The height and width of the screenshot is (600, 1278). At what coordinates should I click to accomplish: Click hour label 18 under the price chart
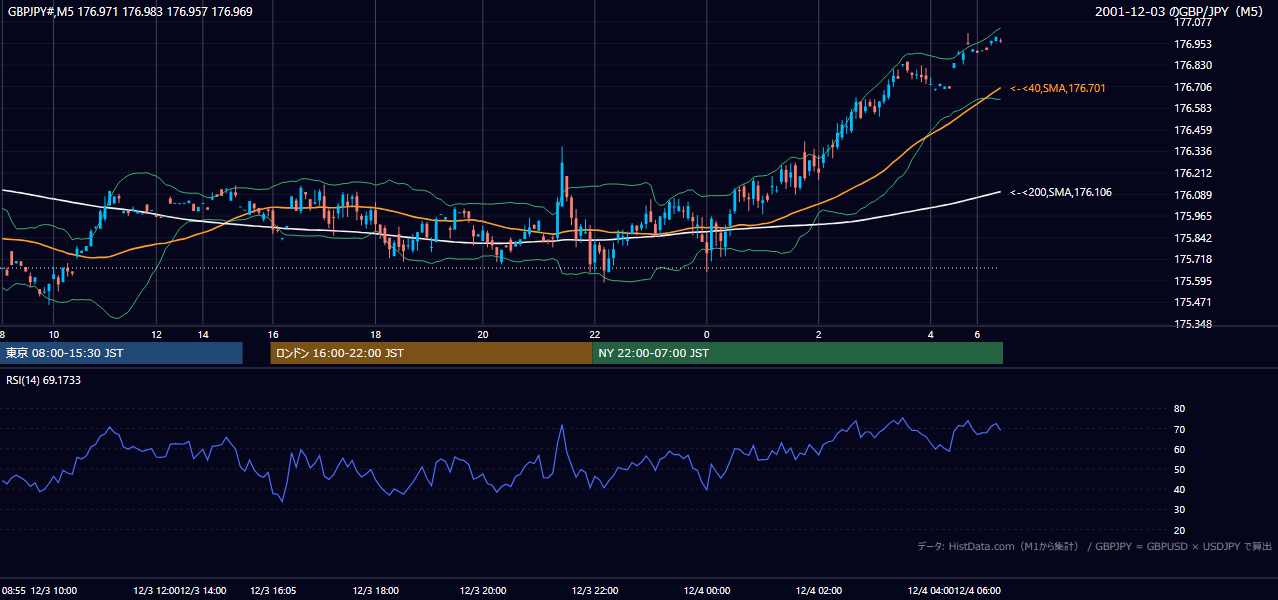tap(376, 335)
